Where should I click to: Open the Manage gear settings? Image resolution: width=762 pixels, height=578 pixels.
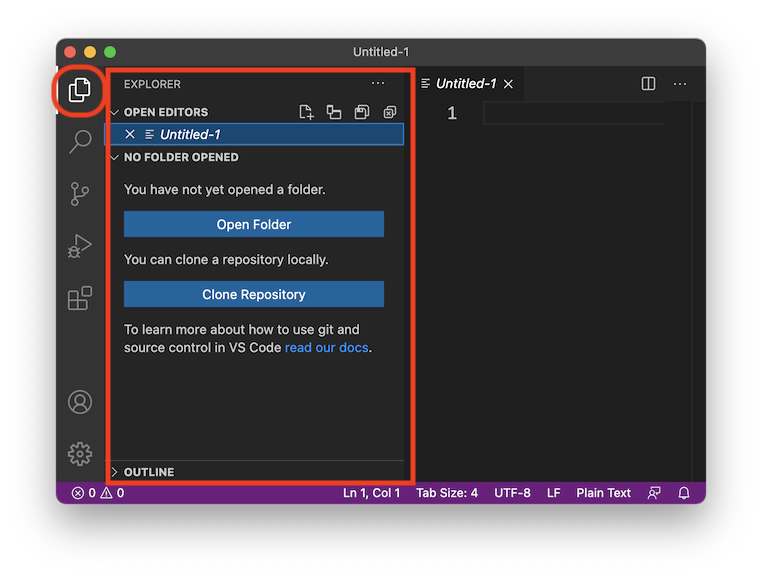click(x=80, y=453)
